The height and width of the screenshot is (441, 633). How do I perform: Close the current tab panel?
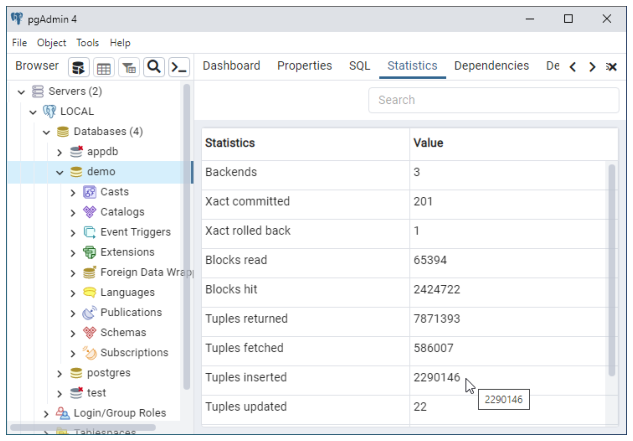612,67
